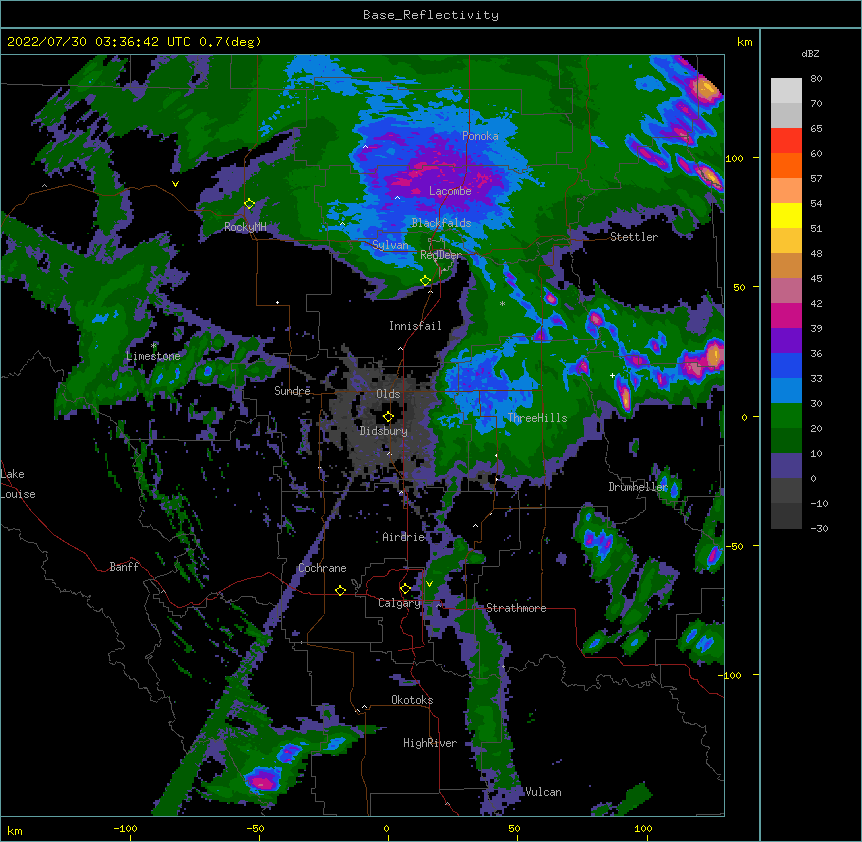Select the RedDeer label
Image resolution: width=862 pixels, height=842 pixels.
[441, 255]
